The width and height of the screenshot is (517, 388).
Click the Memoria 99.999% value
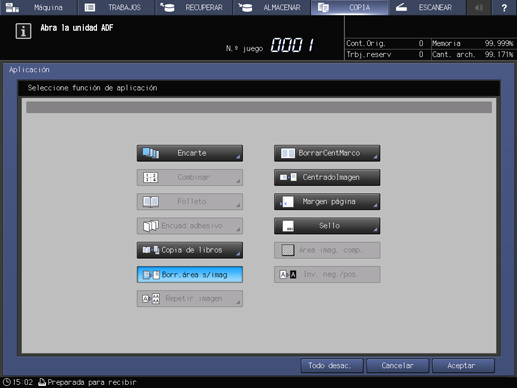tap(499, 43)
